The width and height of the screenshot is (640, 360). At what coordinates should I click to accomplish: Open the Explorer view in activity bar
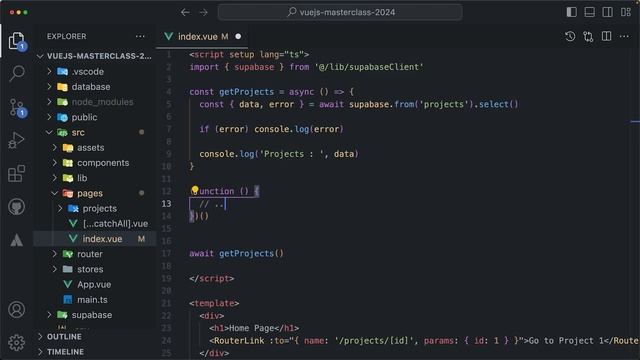(x=17, y=41)
